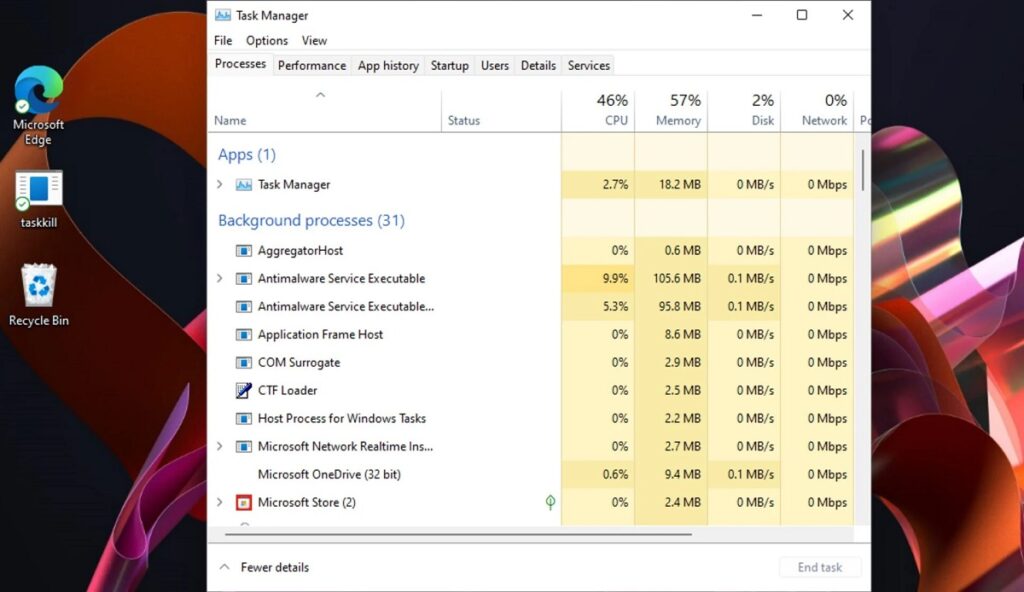Click the 95.8 MB memory cell
Image resolution: width=1024 pixels, height=592 pixels.
[671, 306]
